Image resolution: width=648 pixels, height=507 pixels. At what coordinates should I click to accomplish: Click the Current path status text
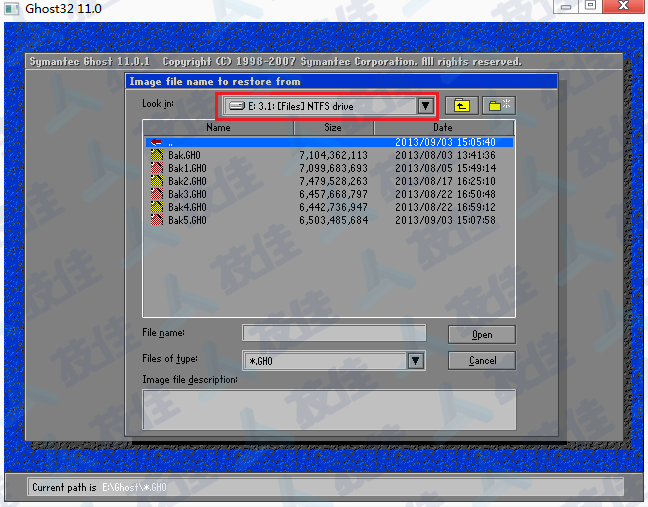click(99, 488)
